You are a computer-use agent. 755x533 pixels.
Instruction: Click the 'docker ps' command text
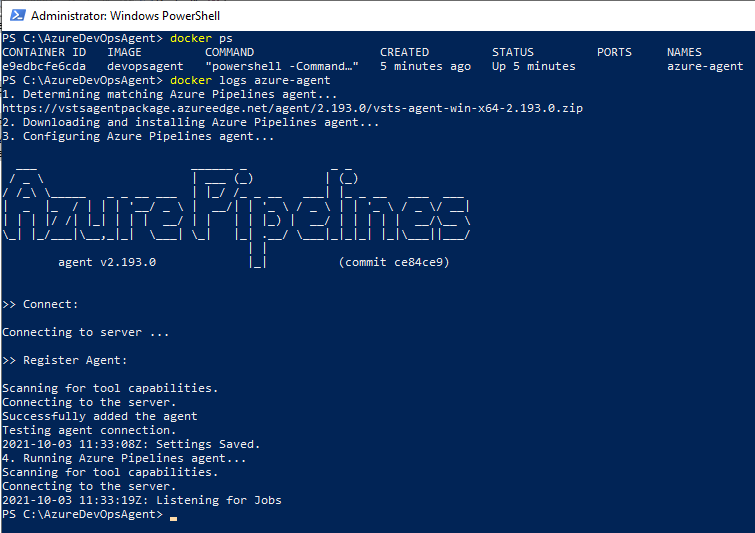[201, 39]
